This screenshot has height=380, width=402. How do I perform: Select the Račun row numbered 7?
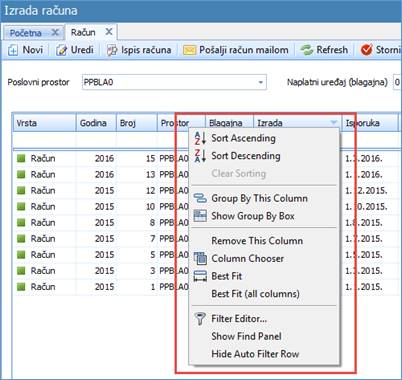[x=101, y=238]
